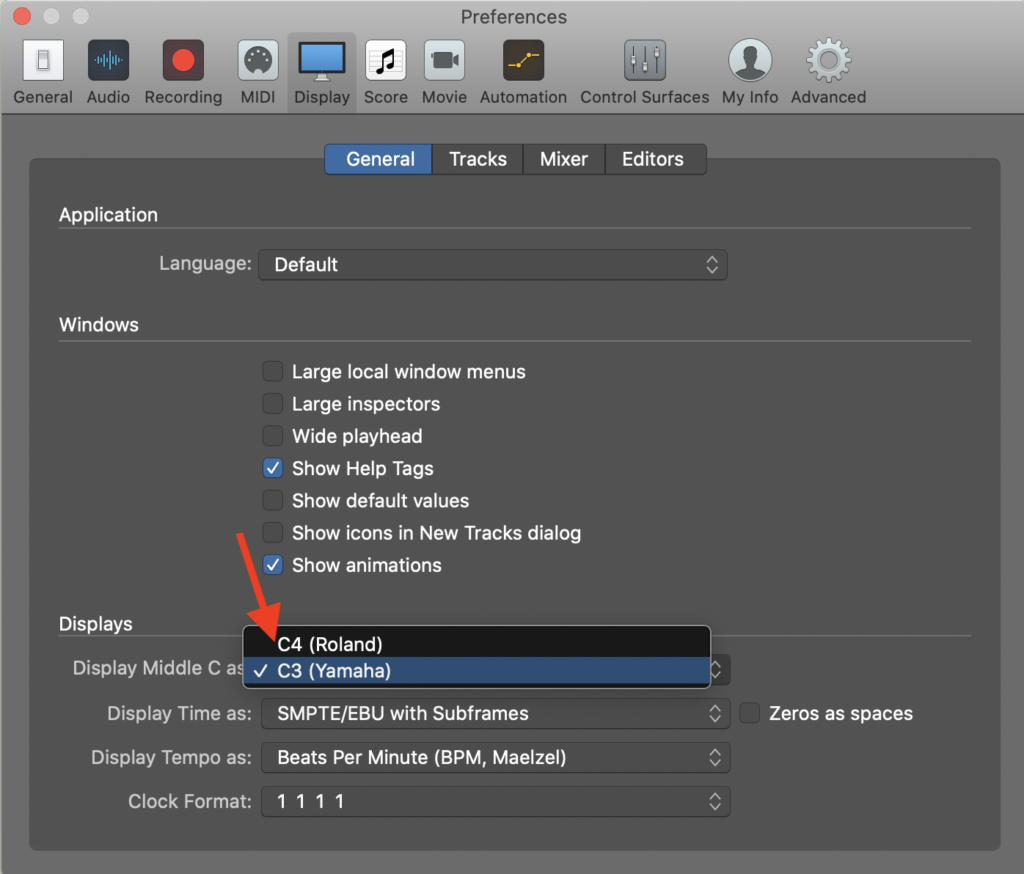Switch to the Editors tab
This screenshot has width=1024, height=874.
click(654, 159)
